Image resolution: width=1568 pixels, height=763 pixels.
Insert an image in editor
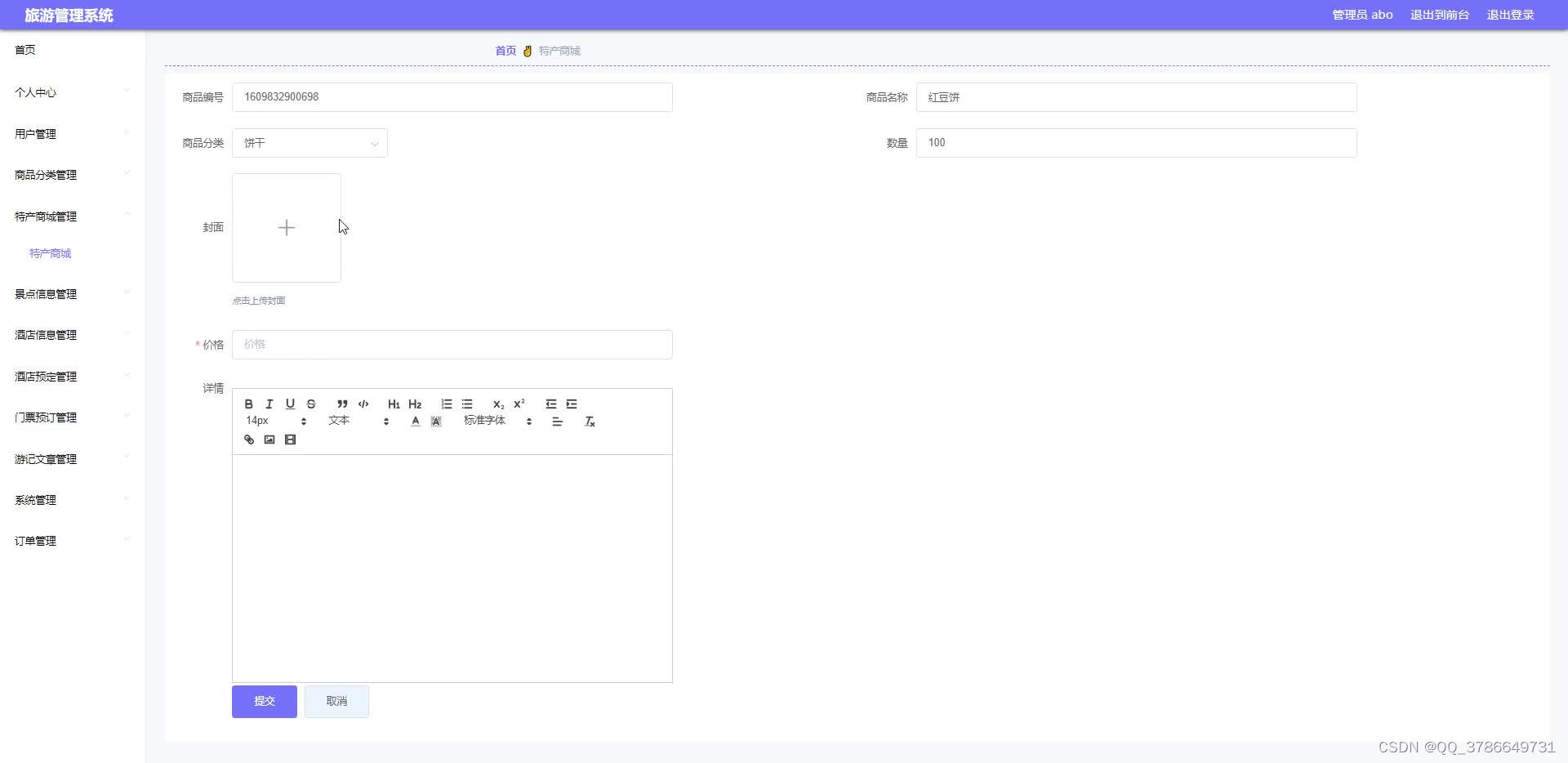click(269, 440)
